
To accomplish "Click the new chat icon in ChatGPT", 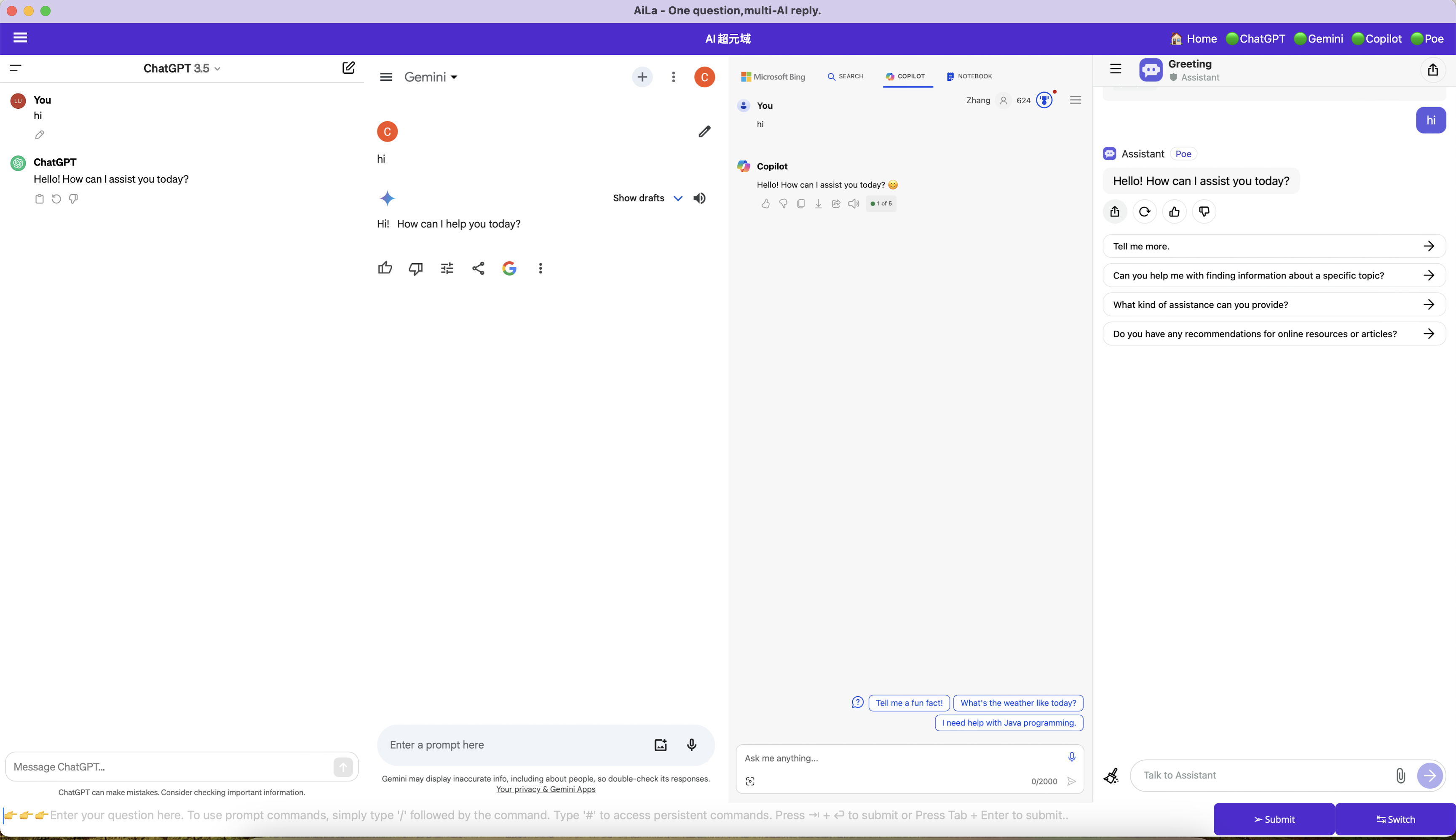I will [x=348, y=68].
